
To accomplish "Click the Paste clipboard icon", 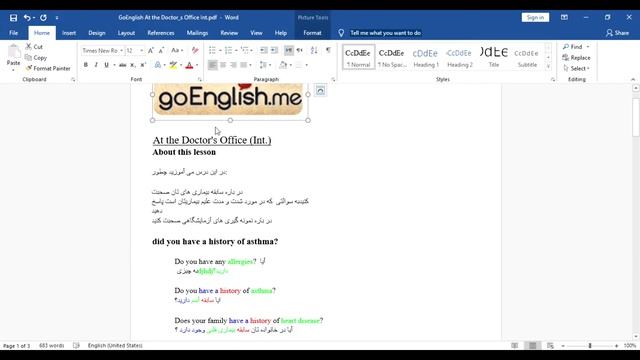I will click(13, 52).
